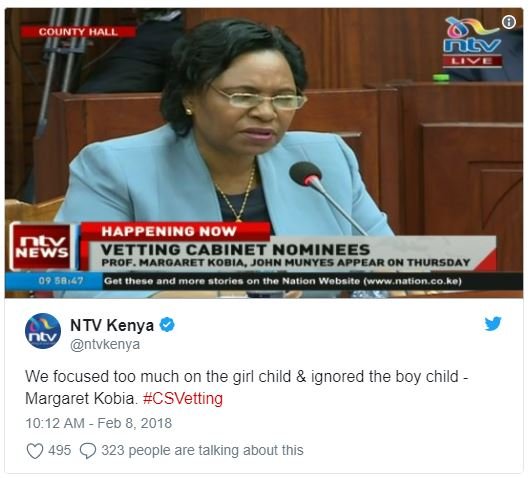Open the tweet's embedded news image
The height and width of the screenshot is (478, 530).
(264, 153)
